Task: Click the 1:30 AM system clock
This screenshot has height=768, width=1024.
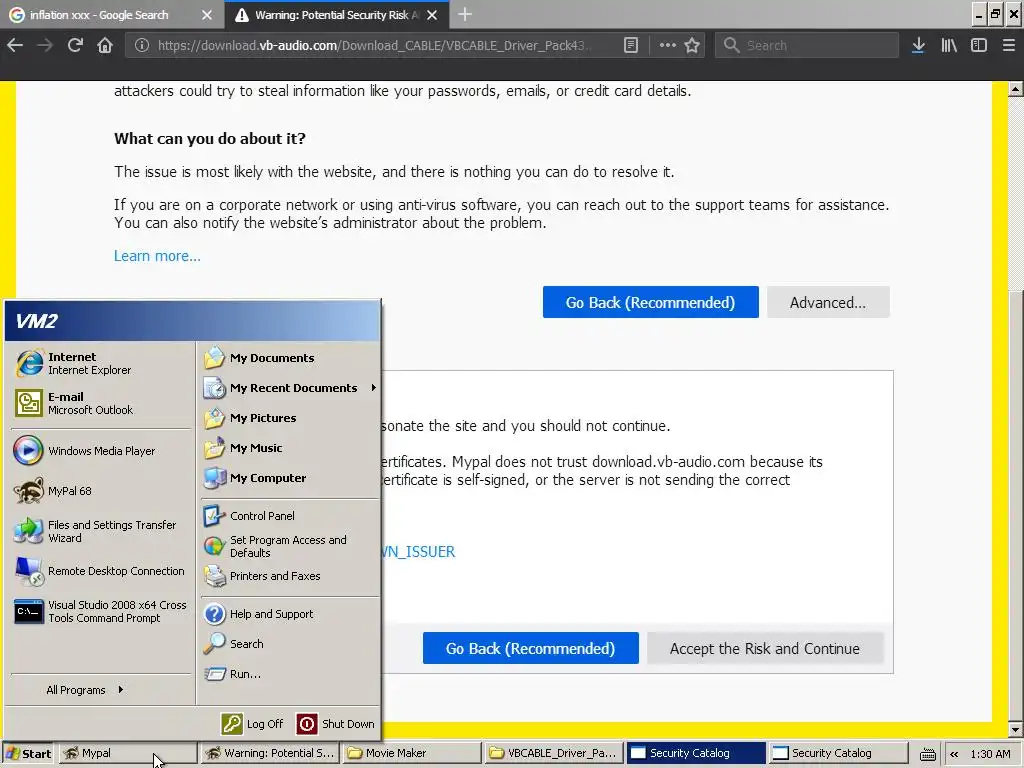Action: [x=991, y=754]
